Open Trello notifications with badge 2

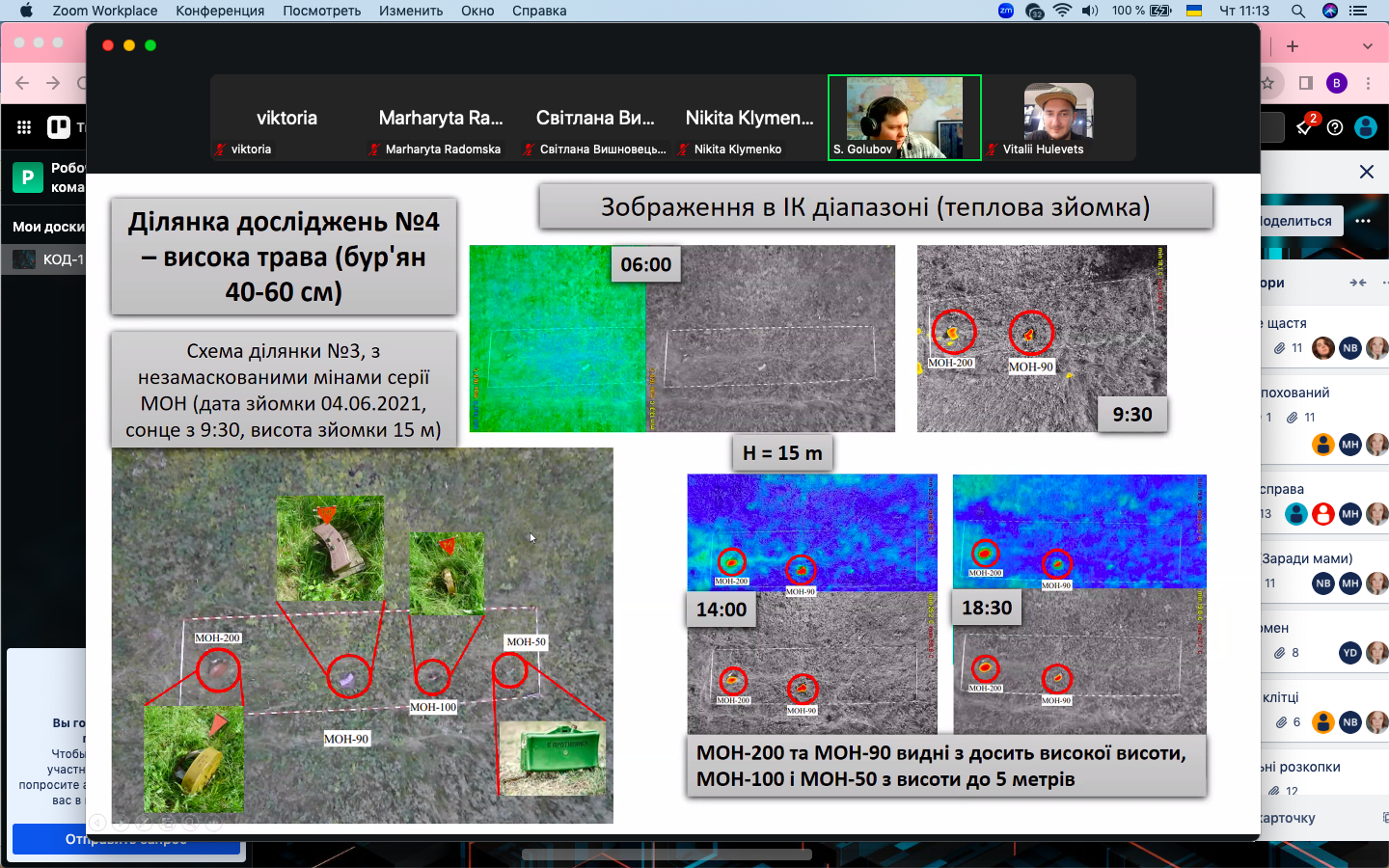click(x=1305, y=126)
